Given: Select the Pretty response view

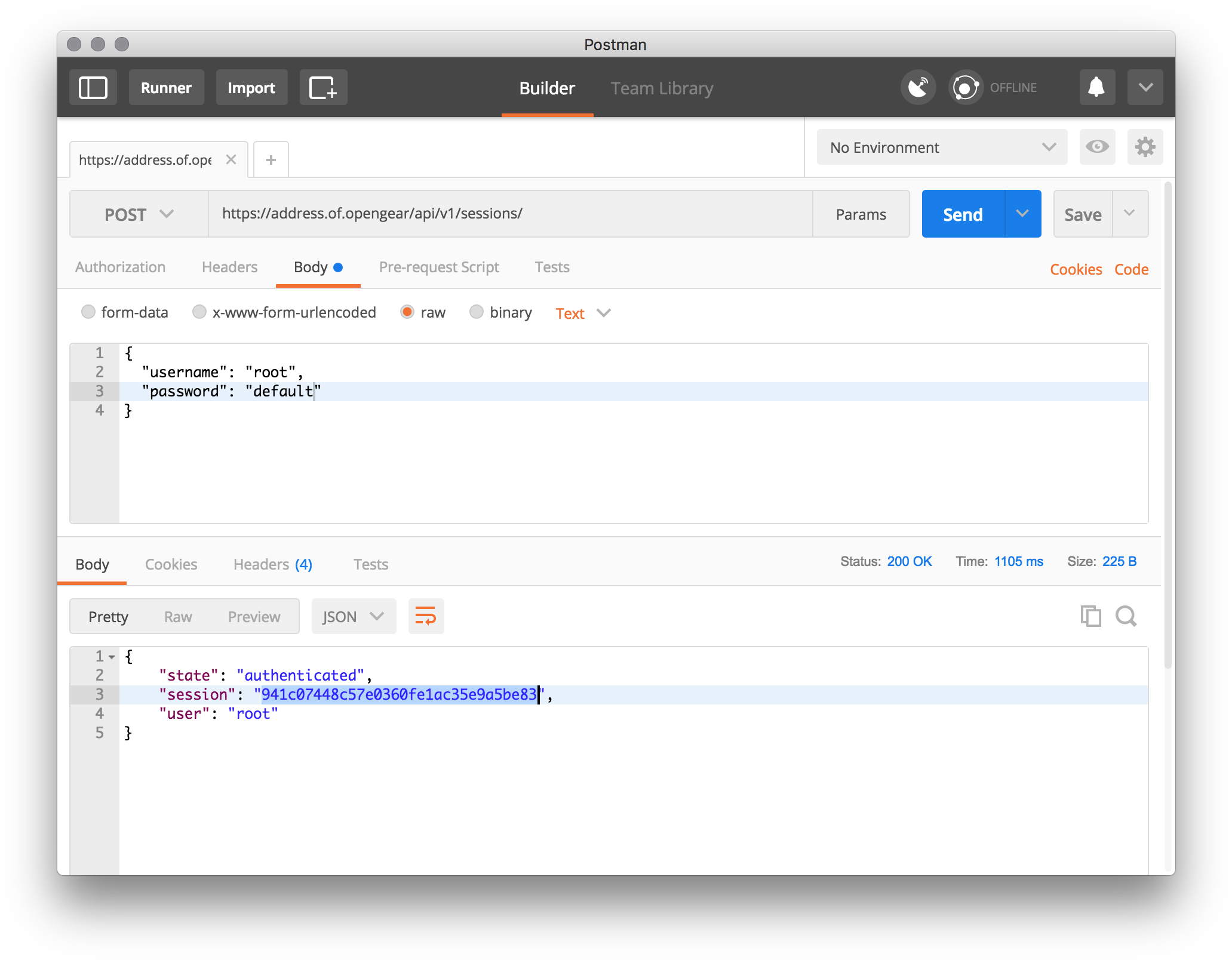Looking at the screenshot, I should (108, 617).
